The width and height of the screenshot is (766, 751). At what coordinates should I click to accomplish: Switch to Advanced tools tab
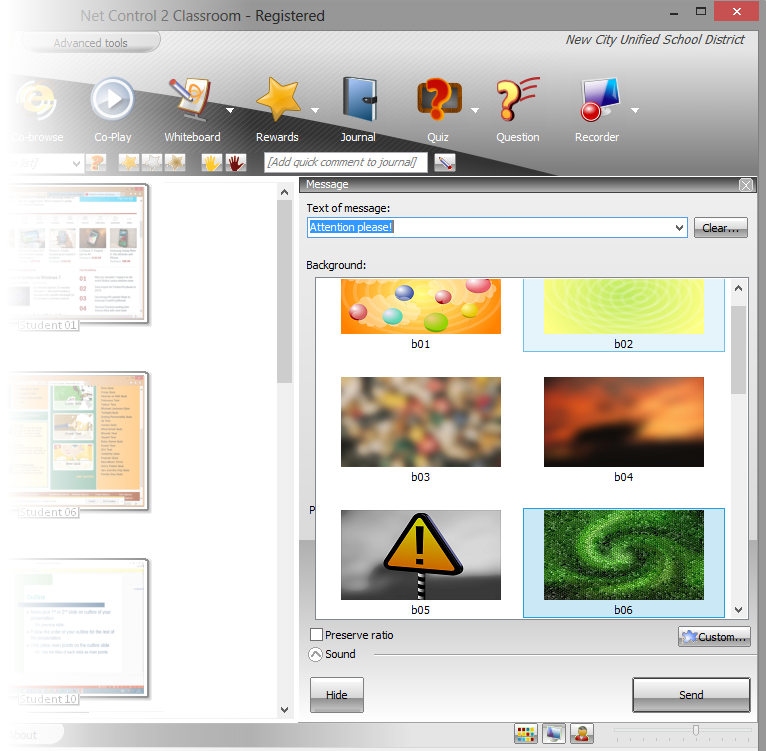pyautogui.click(x=90, y=43)
